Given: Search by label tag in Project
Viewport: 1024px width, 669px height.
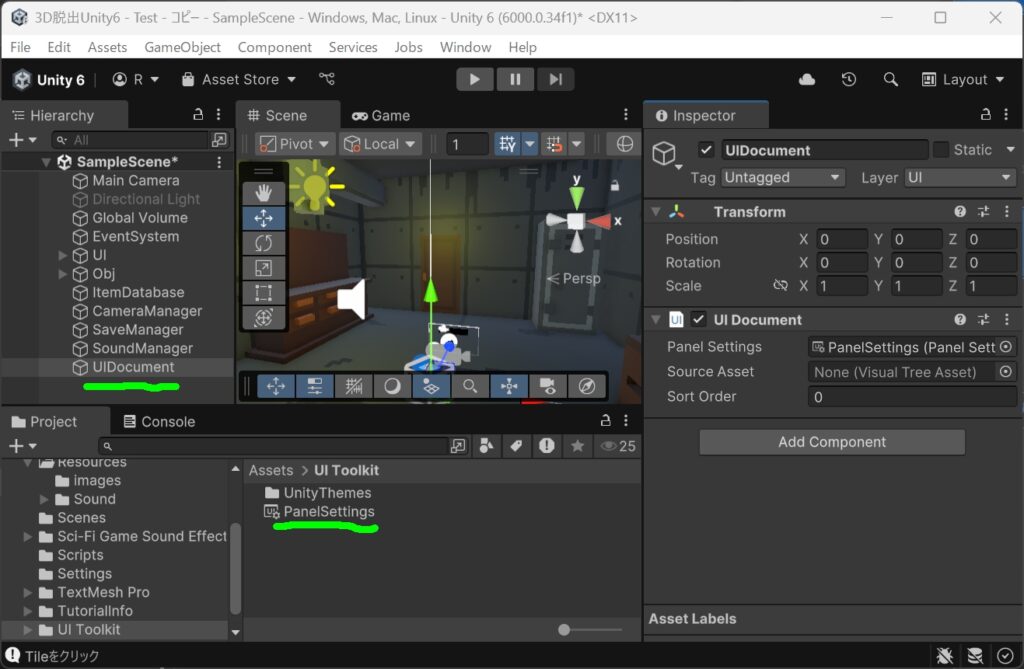Looking at the screenshot, I should [x=517, y=446].
